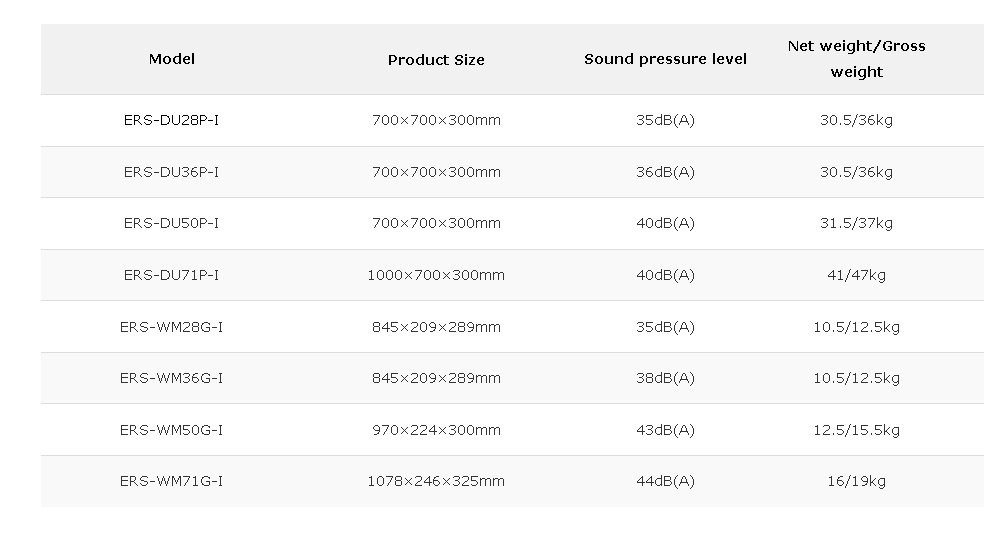Select the 43dB(A) sound level value
This screenshot has height=538, width=984.
(665, 430)
